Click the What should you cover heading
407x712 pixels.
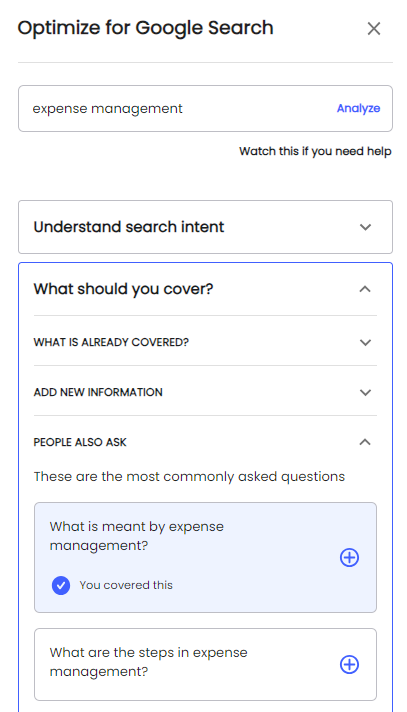pos(124,289)
